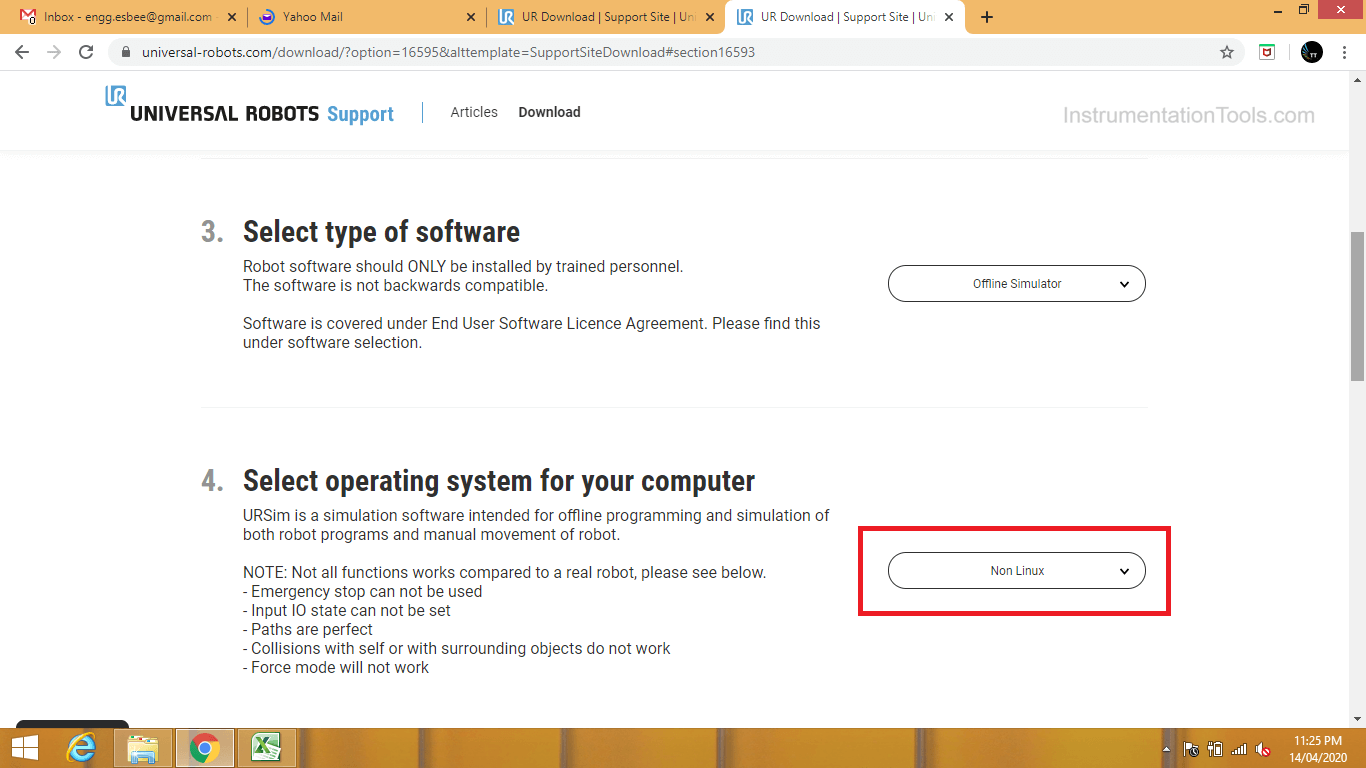Open the Action Center flag icon
Screen dimensions: 1366x768
point(1191,749)
